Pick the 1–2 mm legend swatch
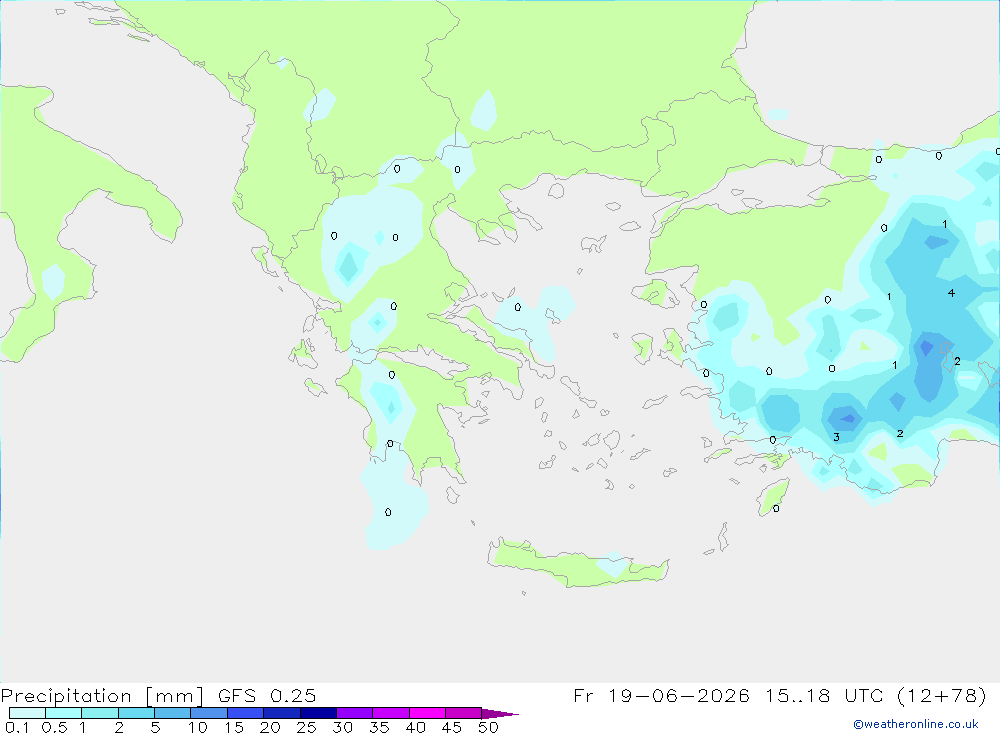 point(100,713)
